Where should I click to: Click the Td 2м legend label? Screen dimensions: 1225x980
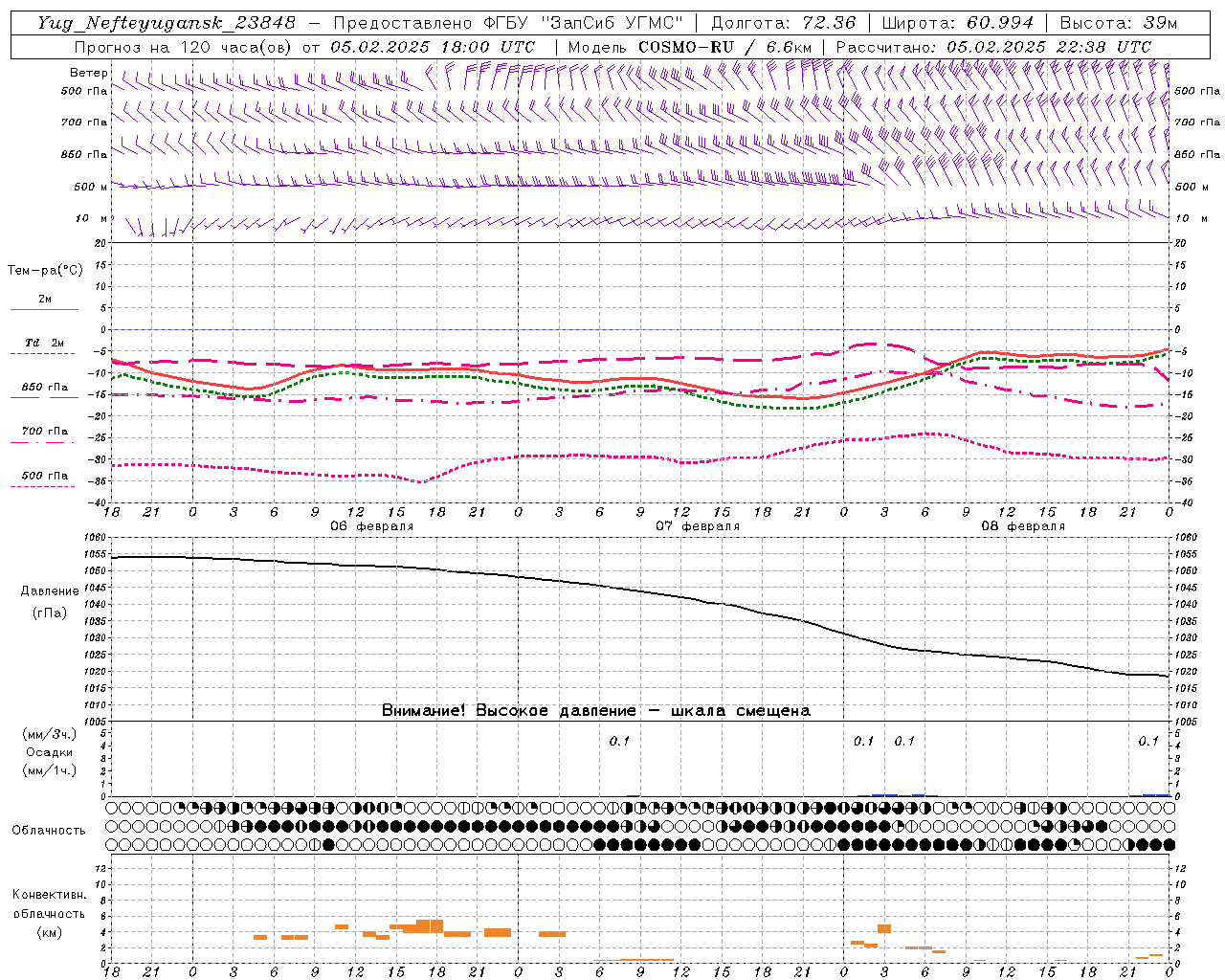click(45, 343)
